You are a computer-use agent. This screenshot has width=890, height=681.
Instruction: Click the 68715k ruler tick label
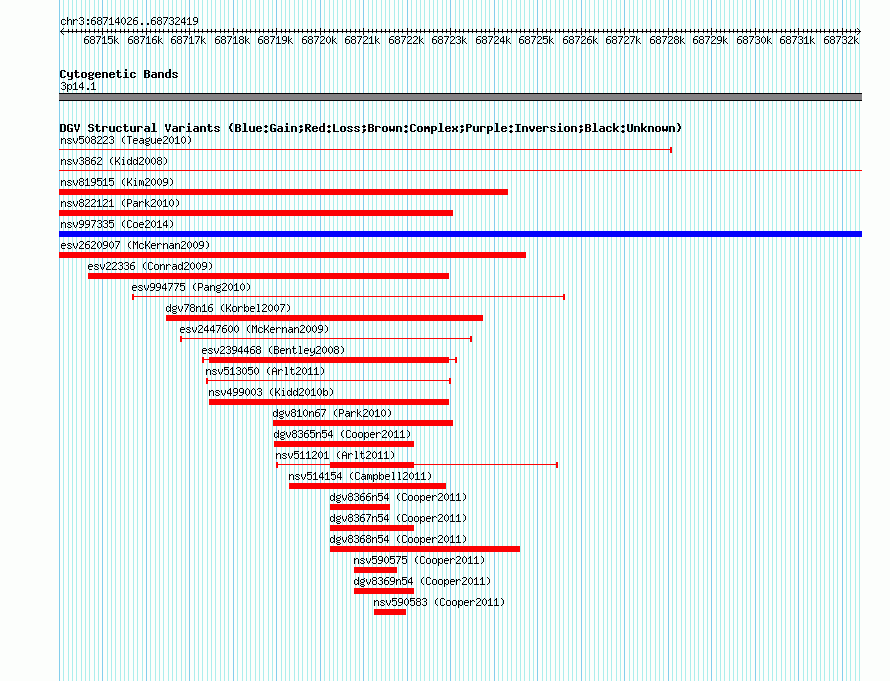(x=101, y=40)
